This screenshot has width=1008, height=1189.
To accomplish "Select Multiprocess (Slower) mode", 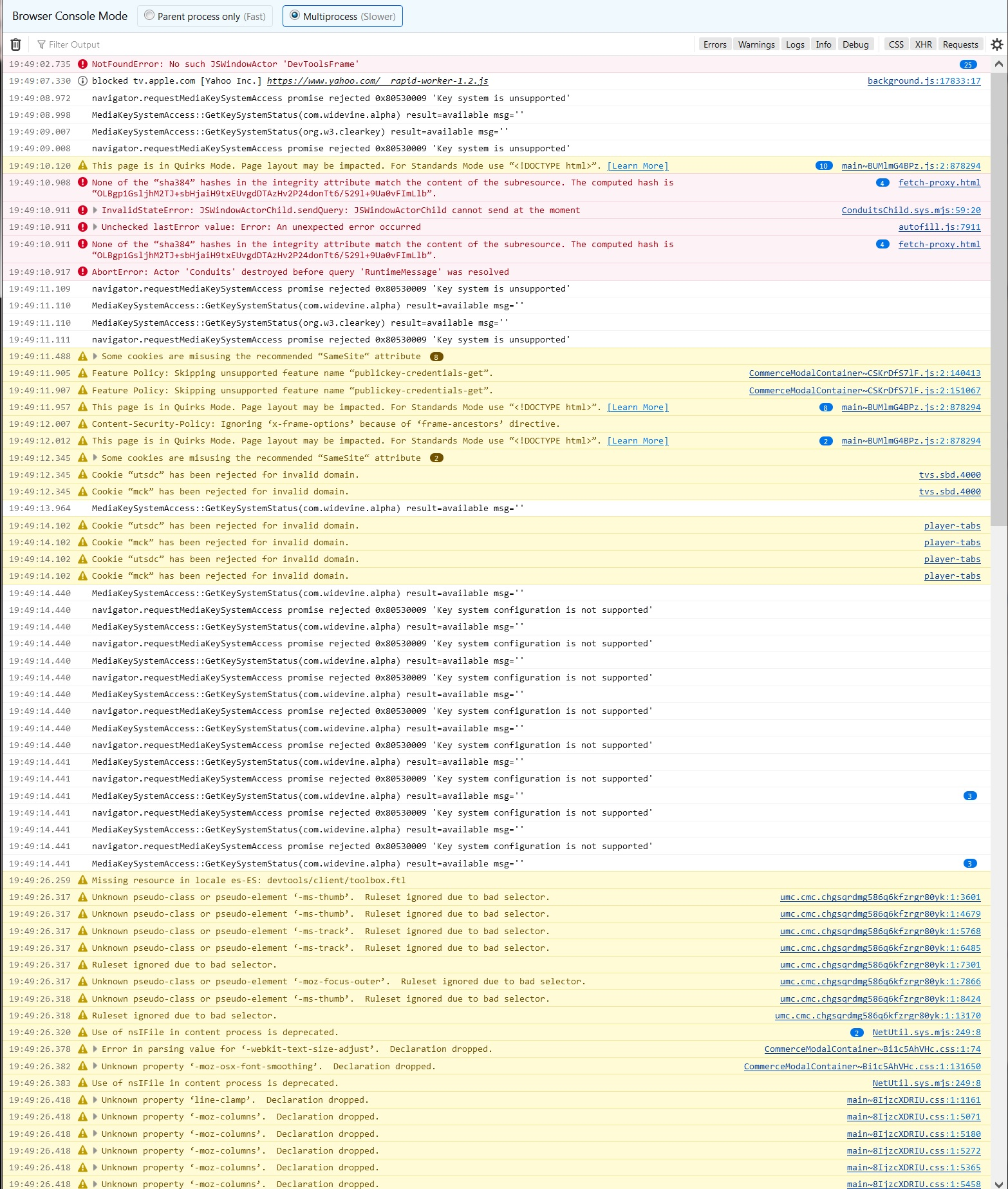I will (342, 16).
